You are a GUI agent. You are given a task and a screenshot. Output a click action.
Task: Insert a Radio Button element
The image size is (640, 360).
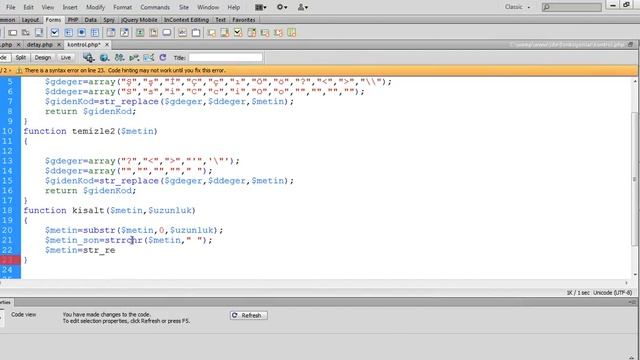click(x=82, y=33)
